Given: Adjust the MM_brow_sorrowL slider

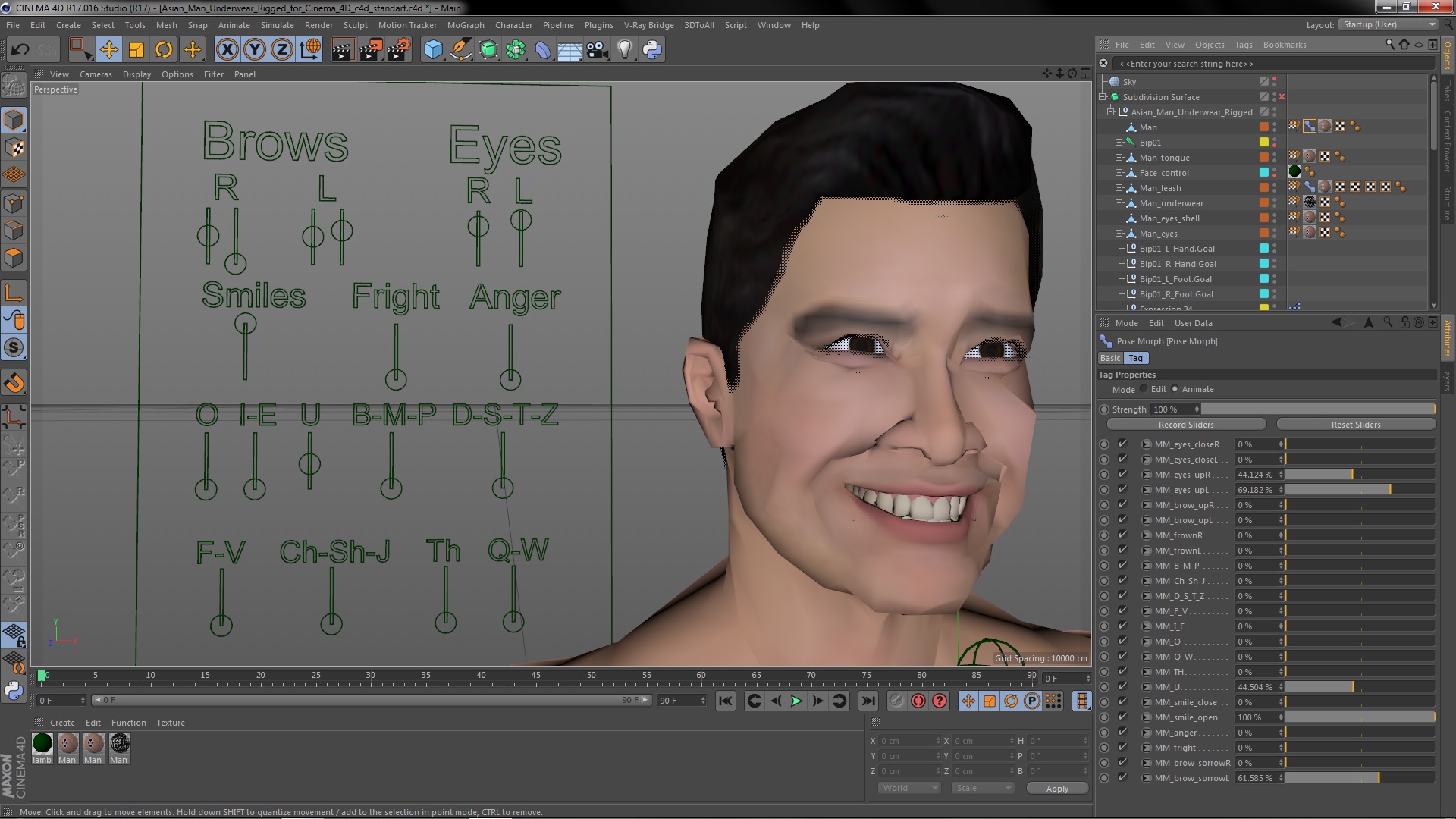Looking at the screenshot, I should coord(1360,778).
